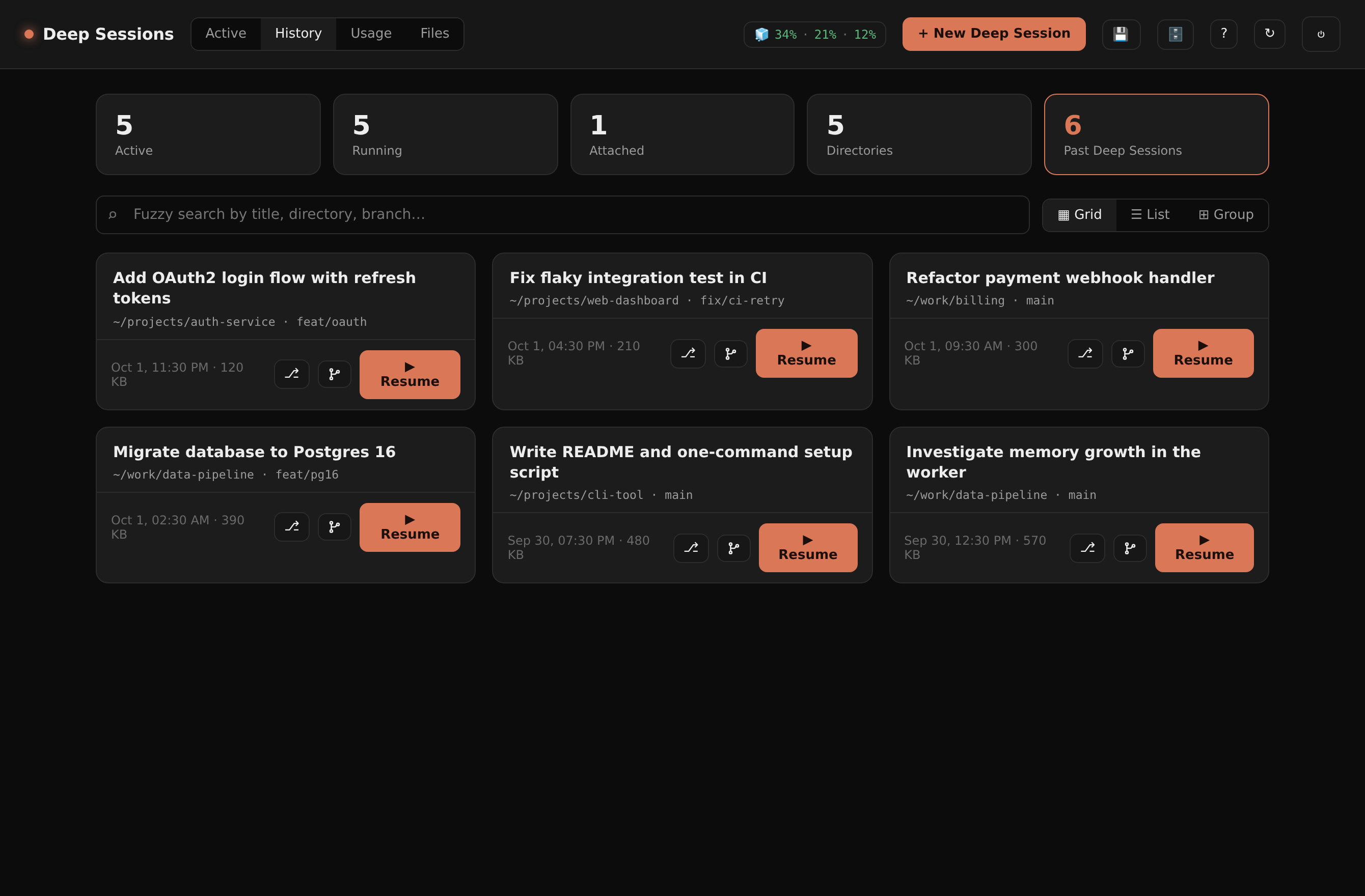The image size is (1365, 896).
Task: Click the floppy disk save icon
Action: [1121, 35]
